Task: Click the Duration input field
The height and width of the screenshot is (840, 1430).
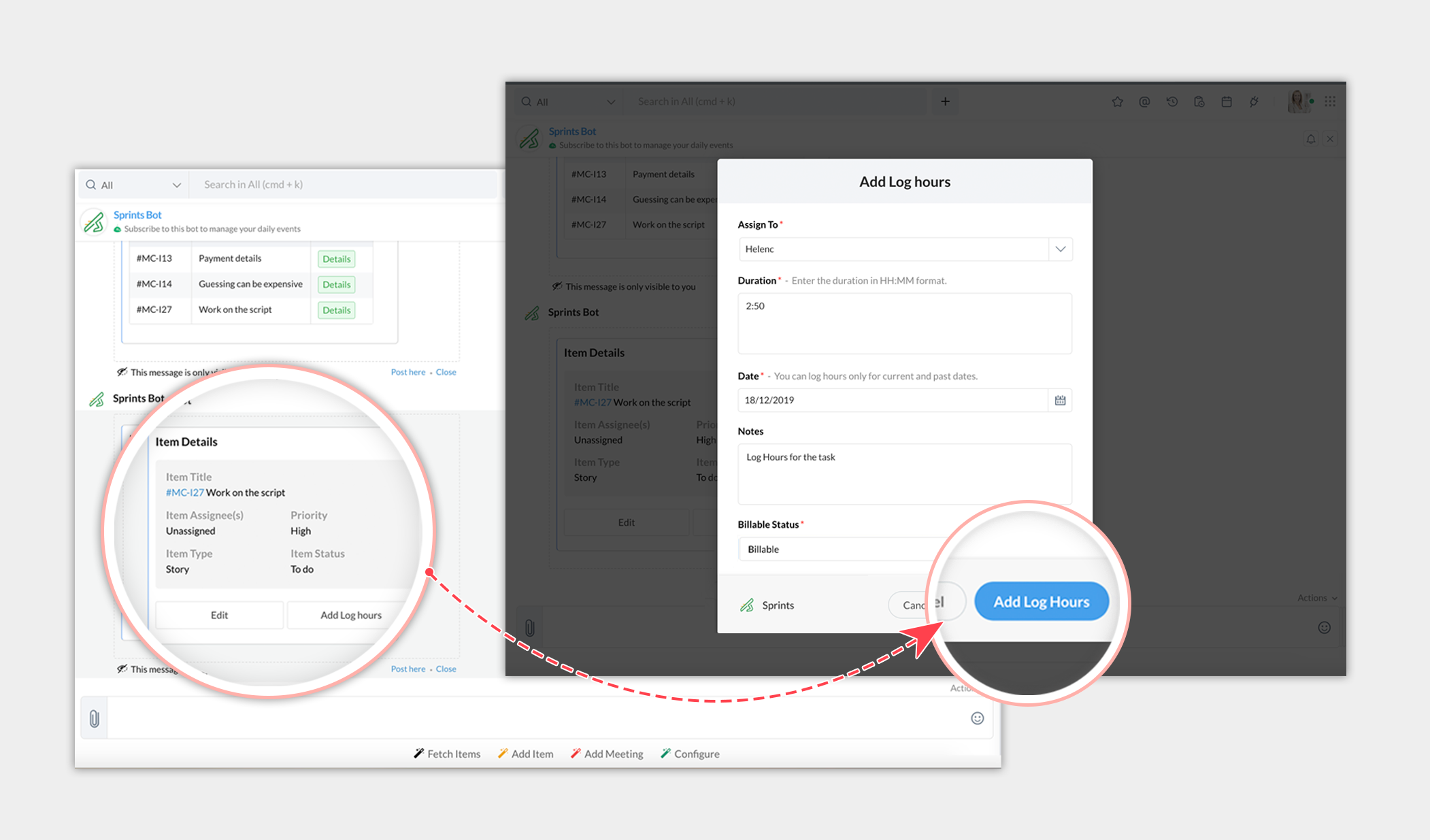Action: click(904, 323)
